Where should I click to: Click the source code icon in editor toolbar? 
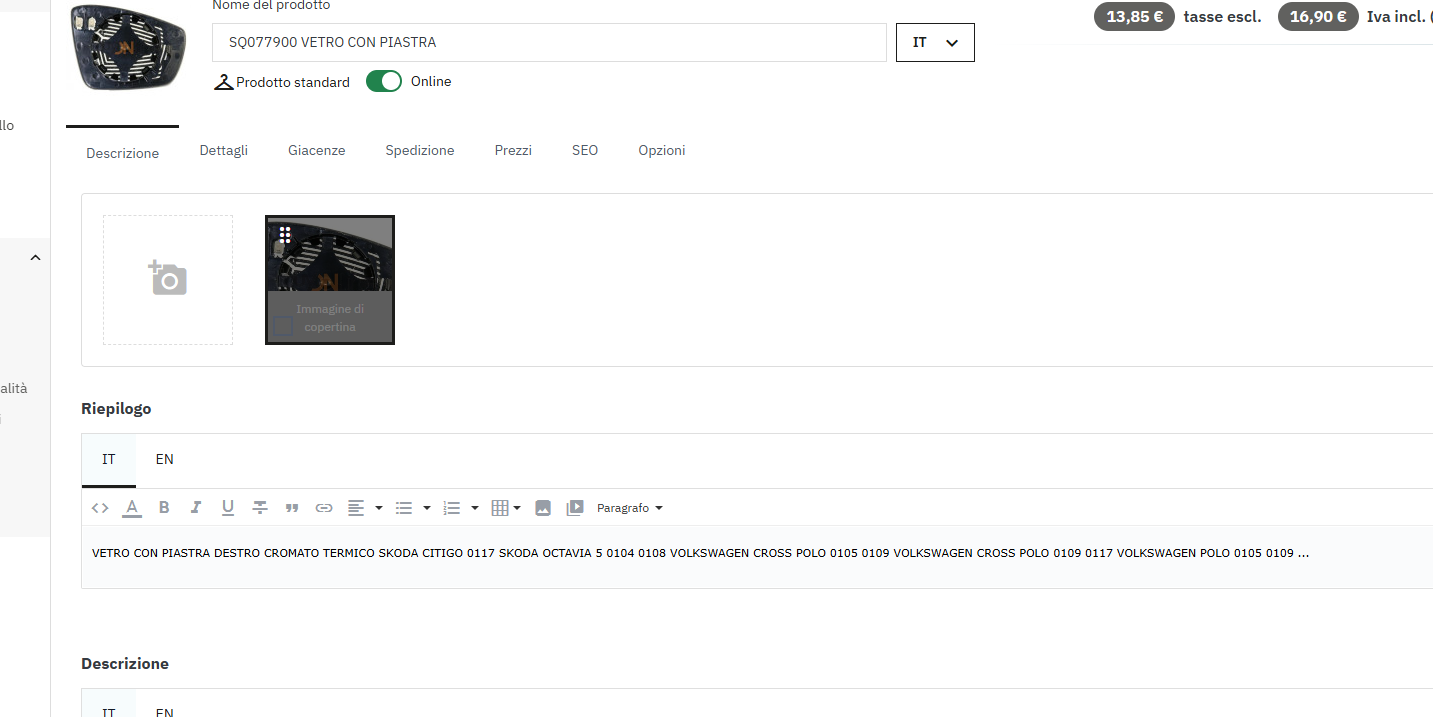[100, 508]
